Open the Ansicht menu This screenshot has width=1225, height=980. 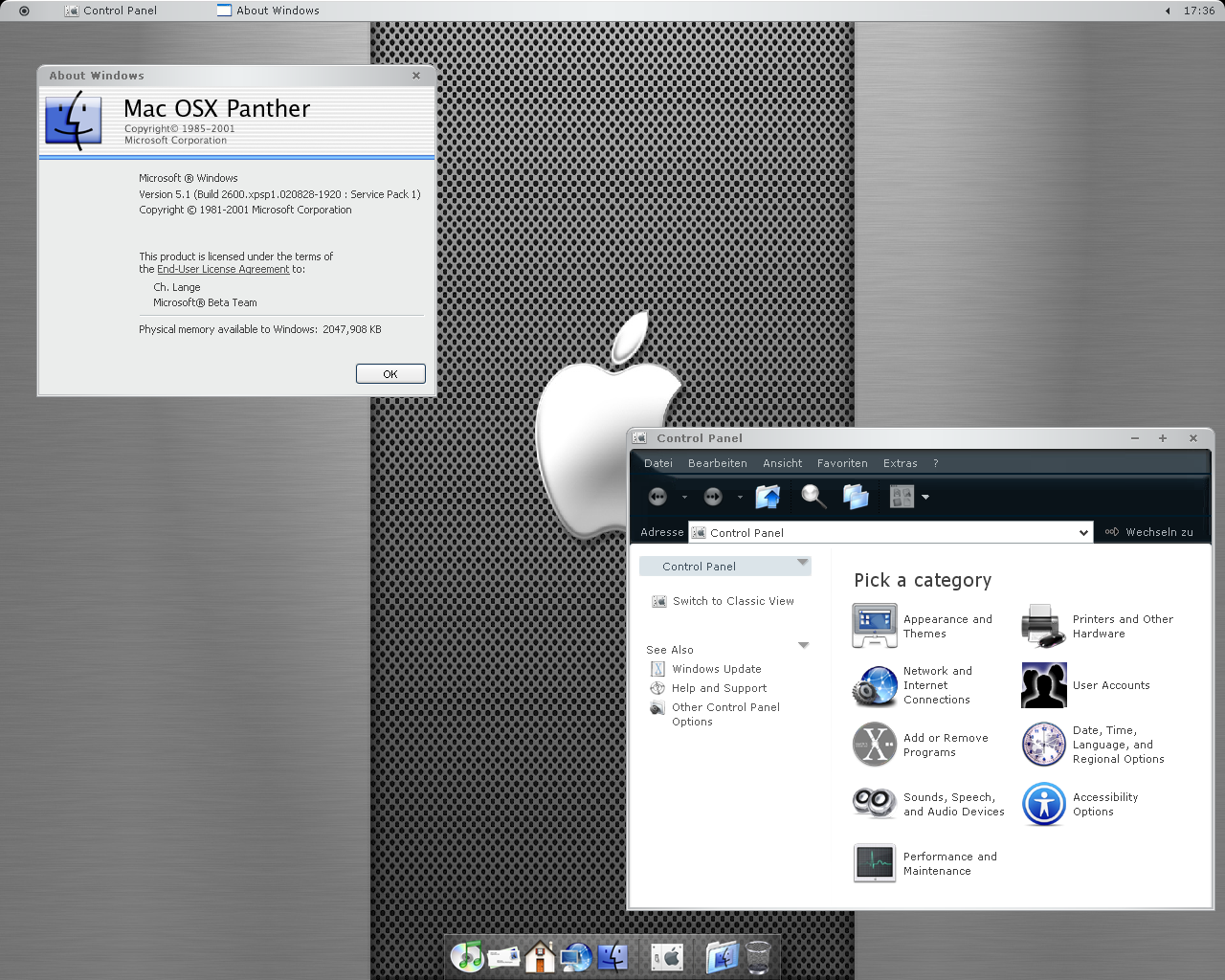[x=782, y=463]
